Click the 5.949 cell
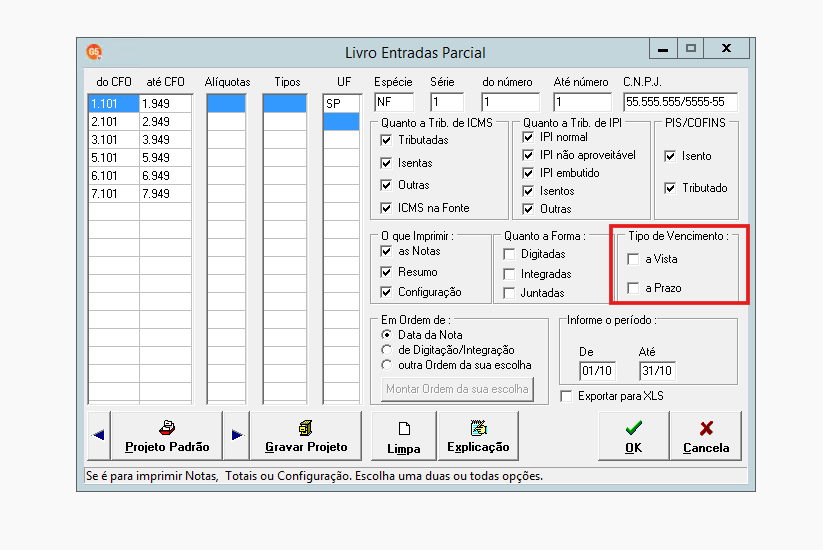 tap(165, 157)
